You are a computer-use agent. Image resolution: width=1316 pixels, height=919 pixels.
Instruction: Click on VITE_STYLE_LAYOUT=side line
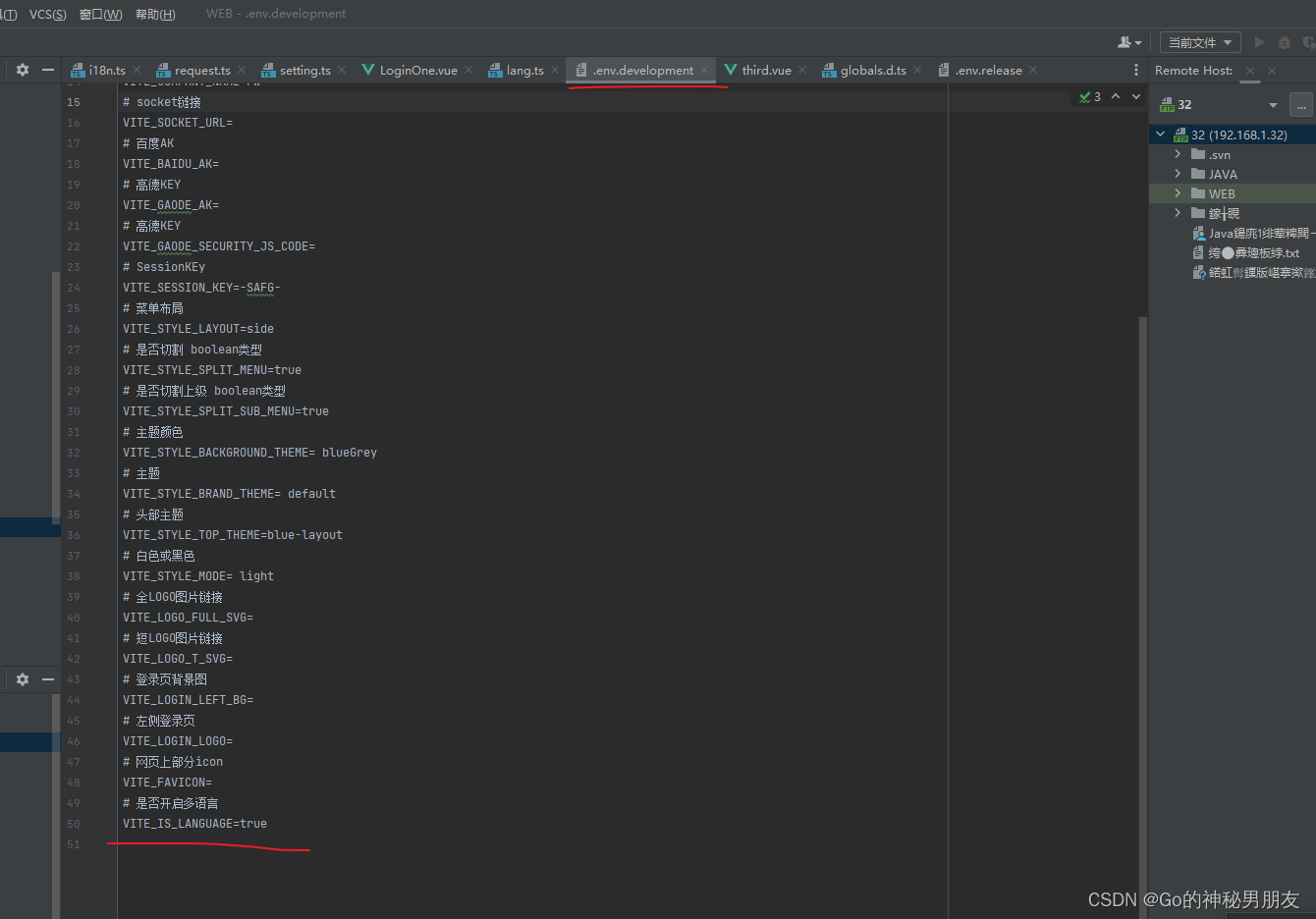click(198, 329)
